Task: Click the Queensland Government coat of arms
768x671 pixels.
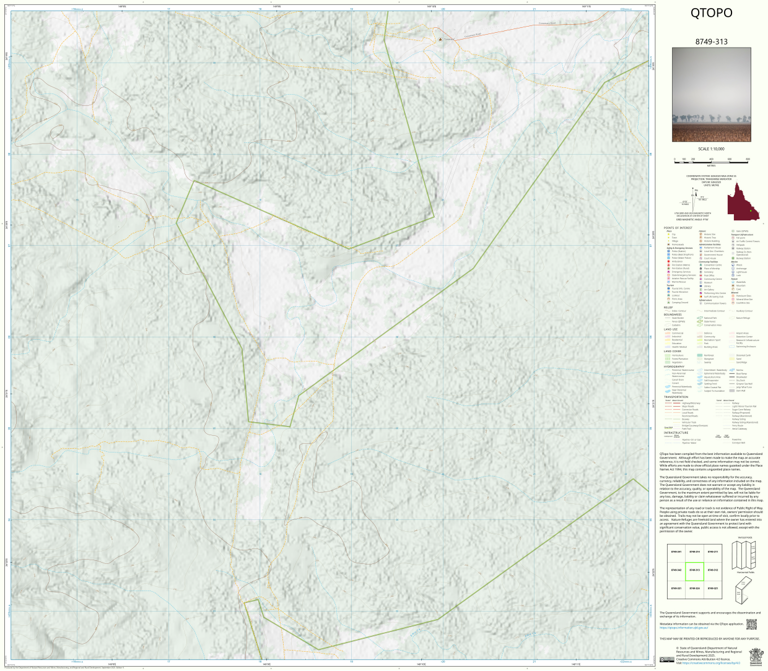Action: point(756,655)
